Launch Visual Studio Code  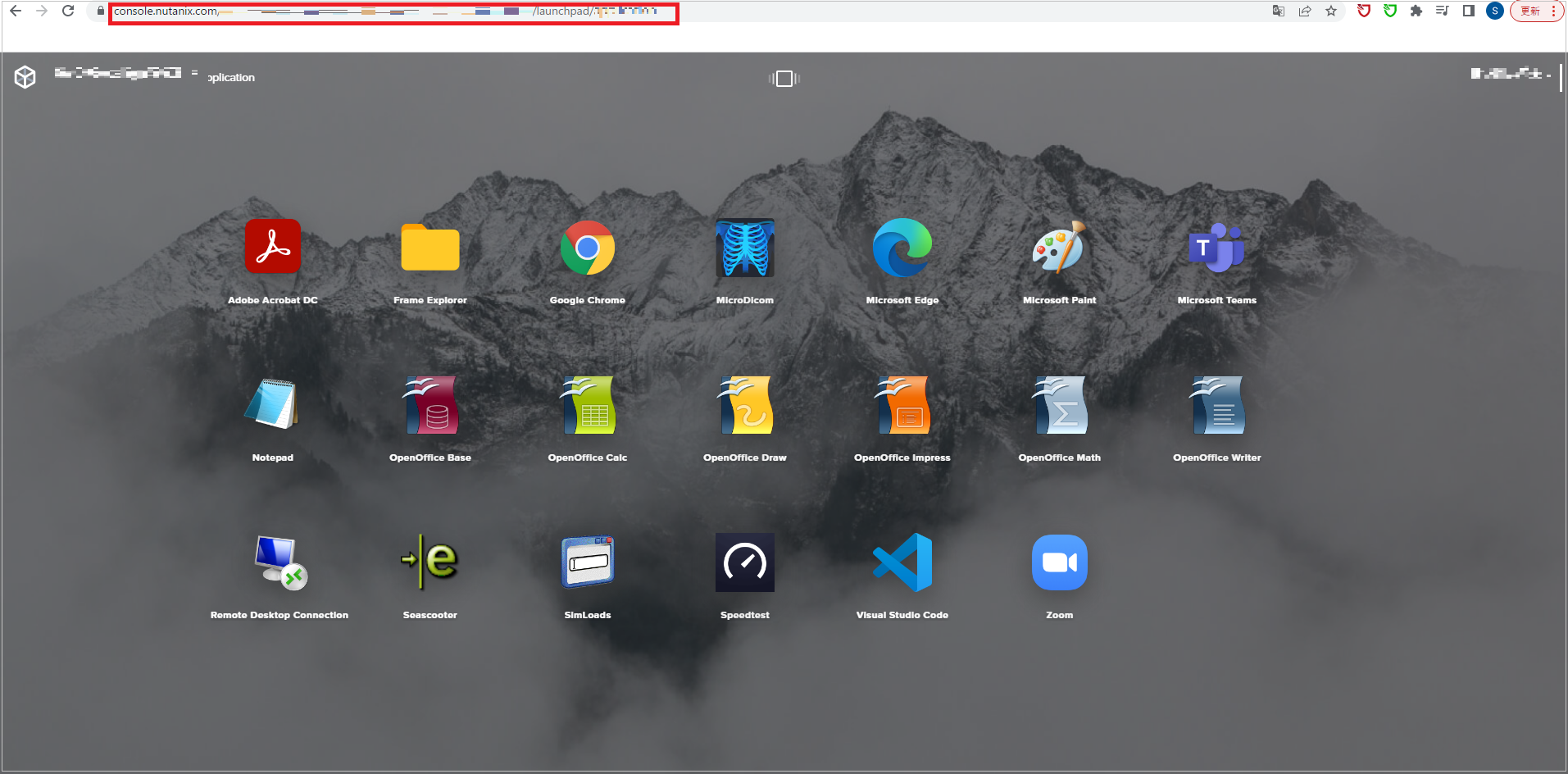(x=902, y=562)
